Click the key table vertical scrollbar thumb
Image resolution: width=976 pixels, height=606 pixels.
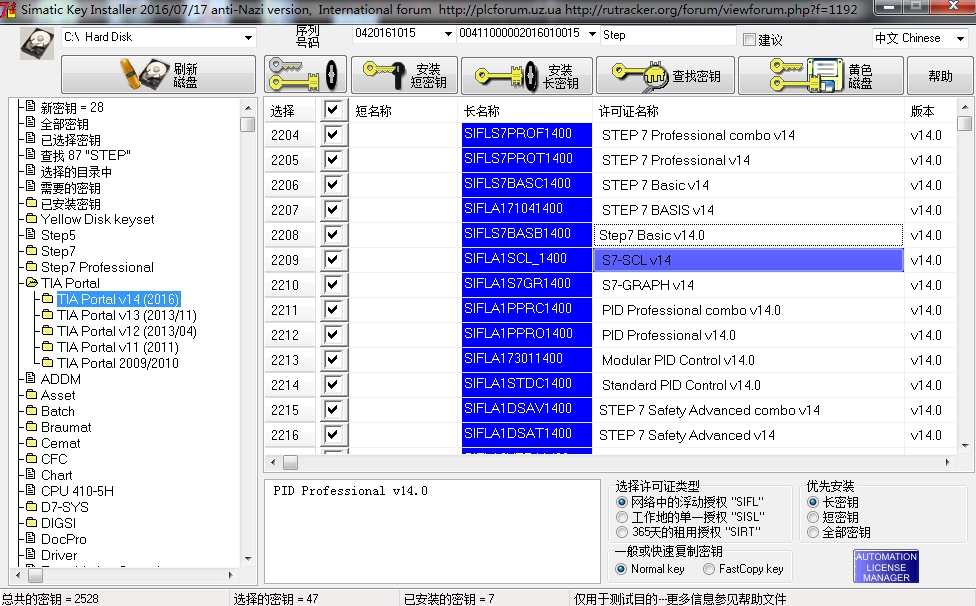pyautogui.click(x=965, y=123)
